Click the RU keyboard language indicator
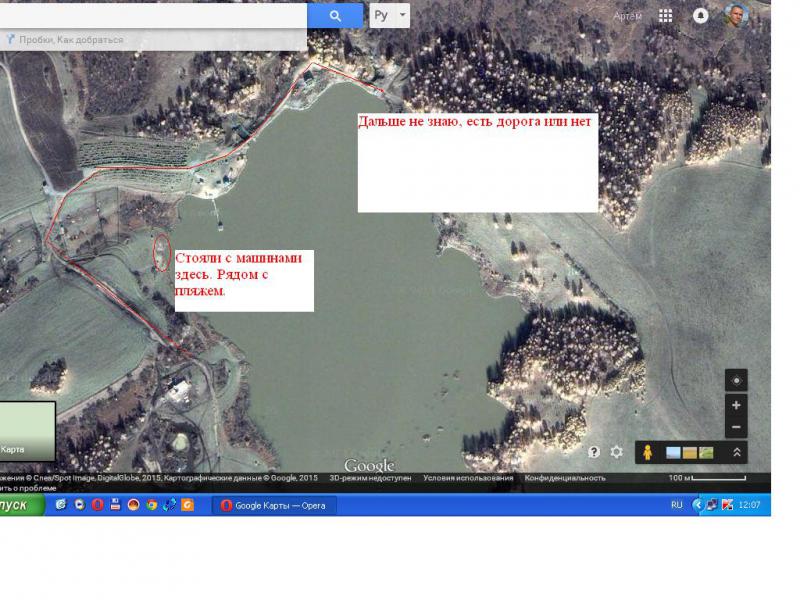This screenshot has height=600, width=800. [677, 505]
